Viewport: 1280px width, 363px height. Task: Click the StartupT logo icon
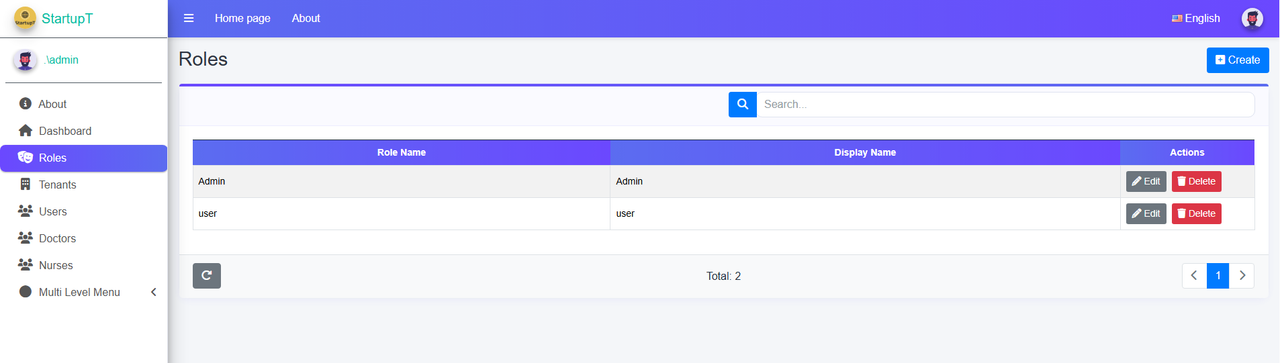pyautogui.click(x=25, y=18)
